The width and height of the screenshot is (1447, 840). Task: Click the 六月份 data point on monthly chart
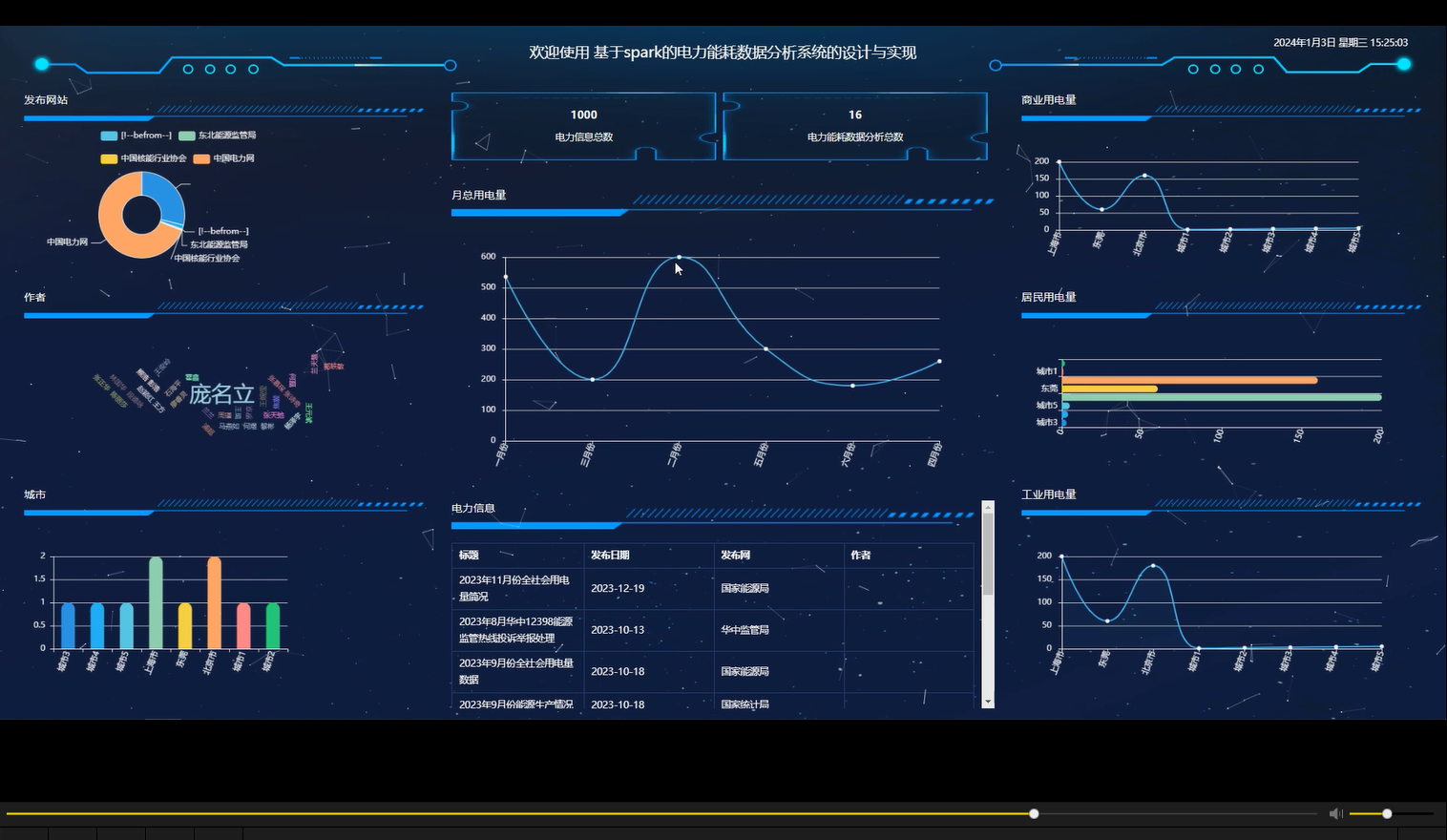click(852, 386)
